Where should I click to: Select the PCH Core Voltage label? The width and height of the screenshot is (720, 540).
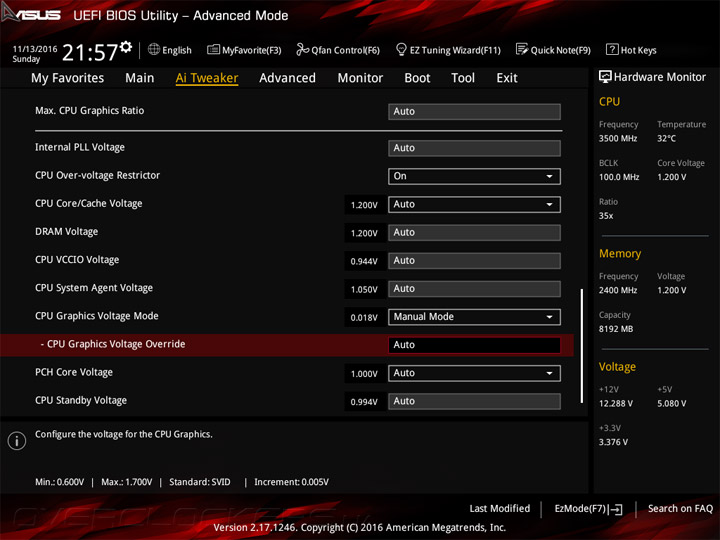tap(74, 372)
